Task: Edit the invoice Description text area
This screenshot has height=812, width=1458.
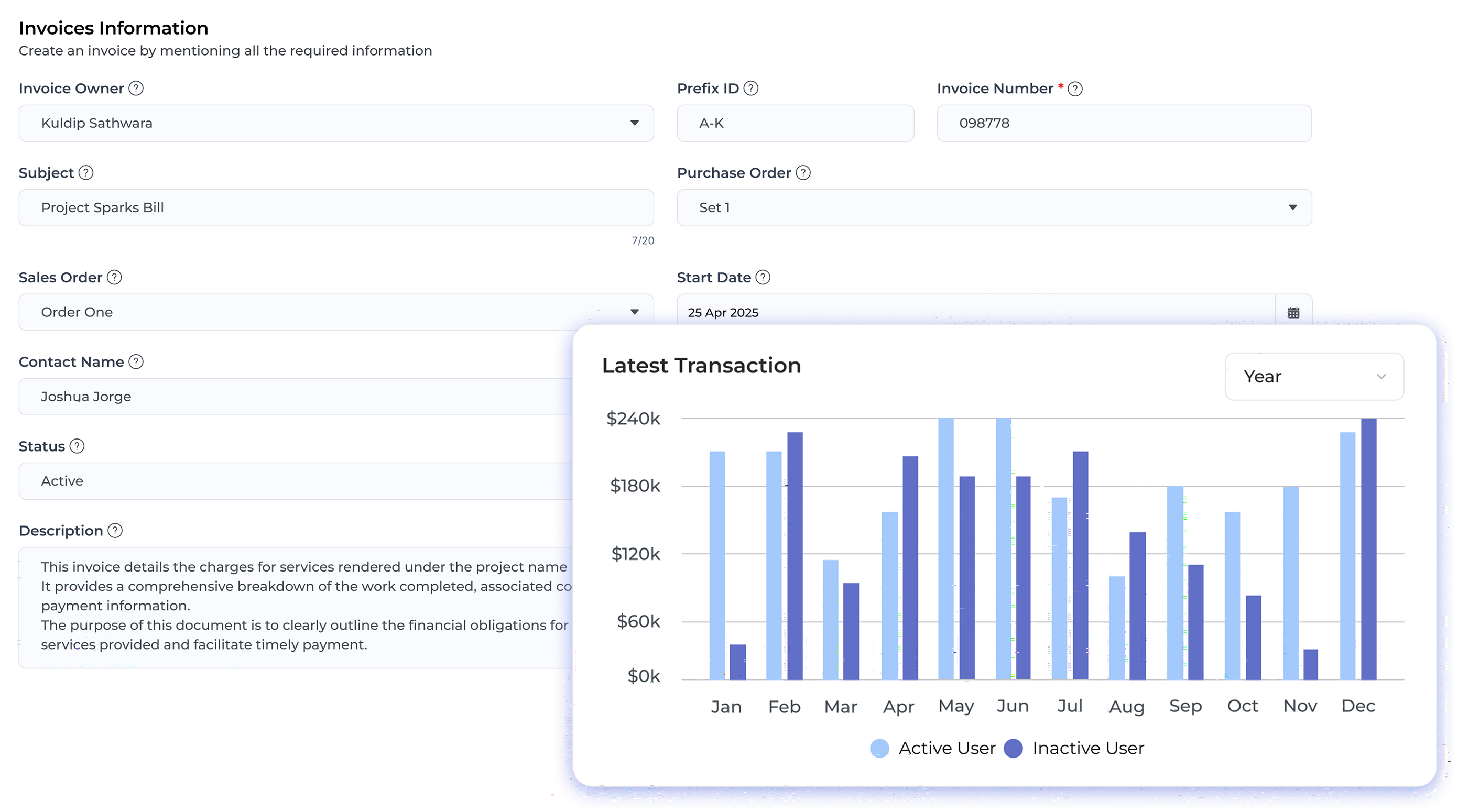Action: 283,606
